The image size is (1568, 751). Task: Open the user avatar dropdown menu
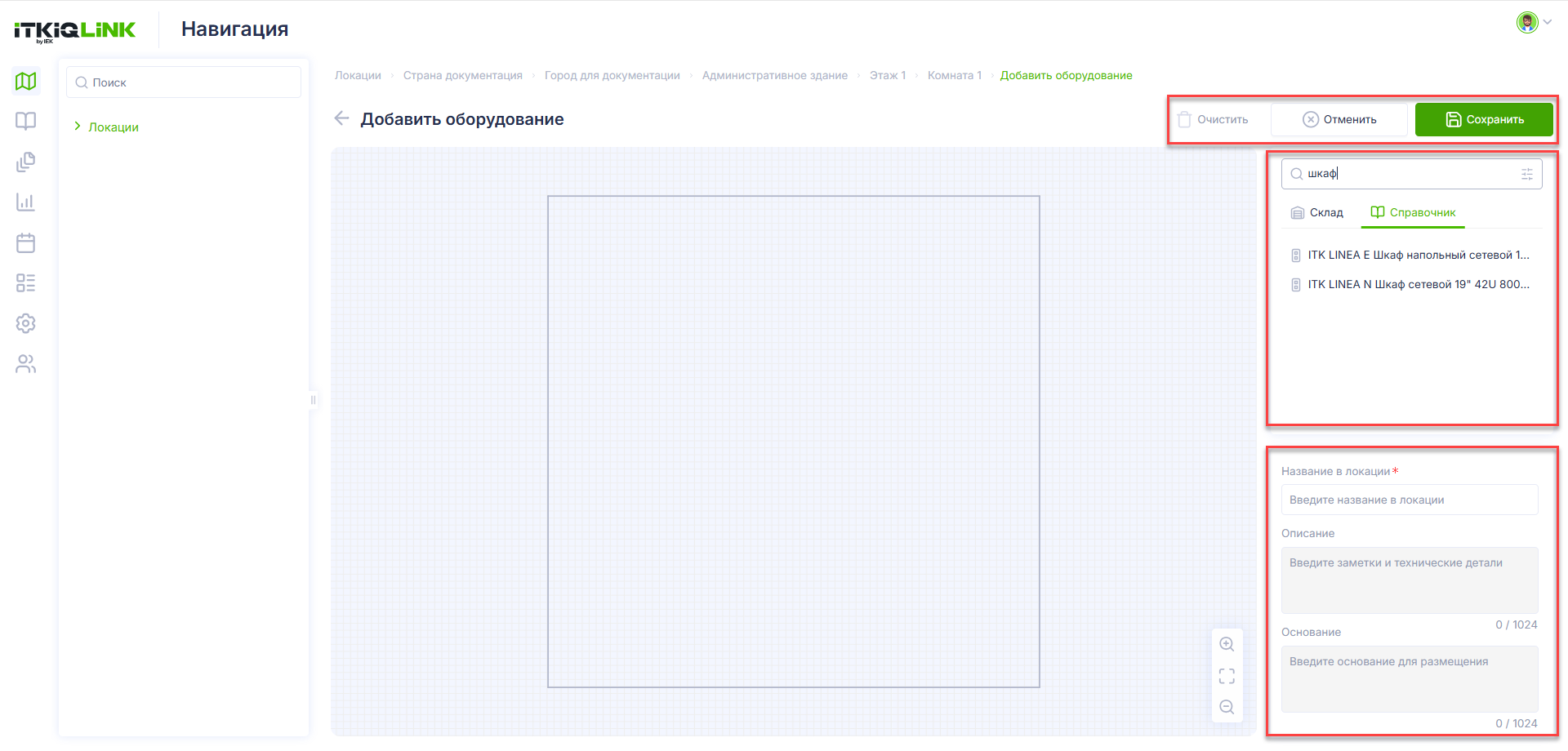1534,22
